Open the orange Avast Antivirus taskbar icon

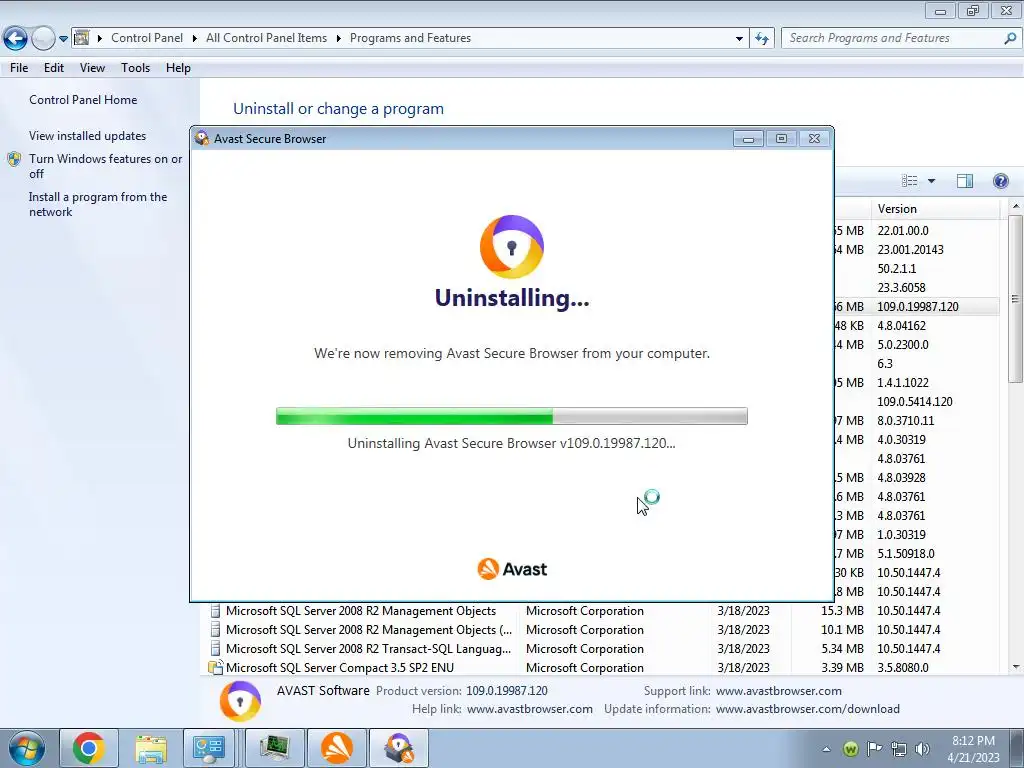pyautogui.click(x=337, y=748)
